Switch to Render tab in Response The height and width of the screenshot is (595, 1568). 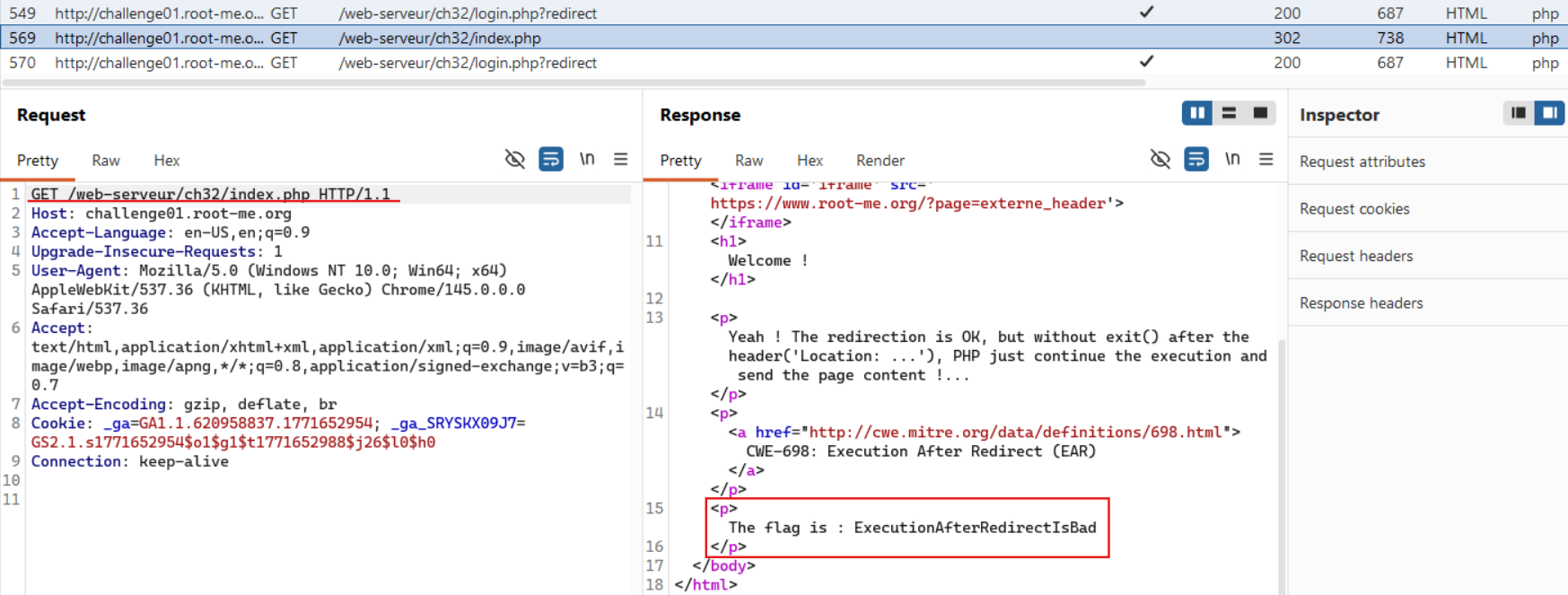(x=880, y=161)
